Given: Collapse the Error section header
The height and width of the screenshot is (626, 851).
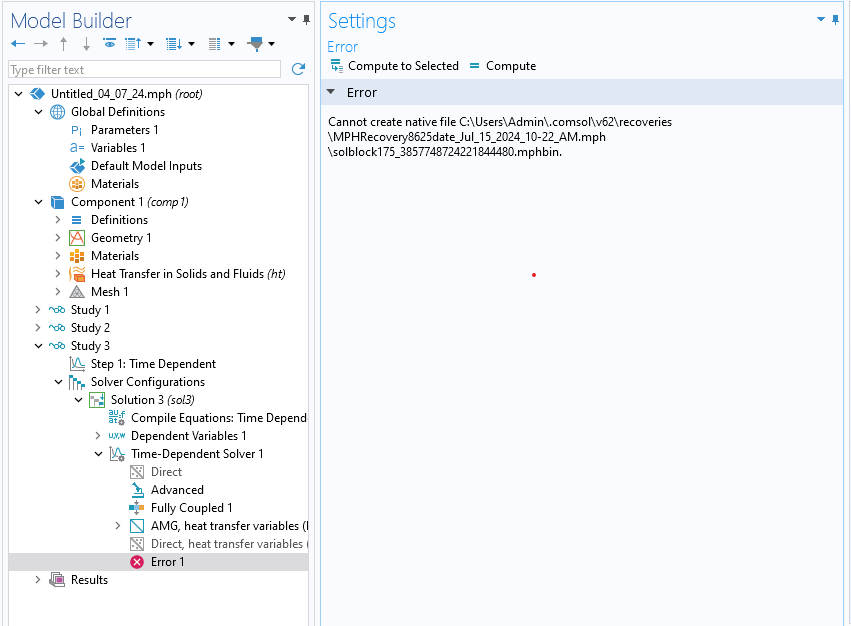Looking at the screenshot, I should coord(331,93).
